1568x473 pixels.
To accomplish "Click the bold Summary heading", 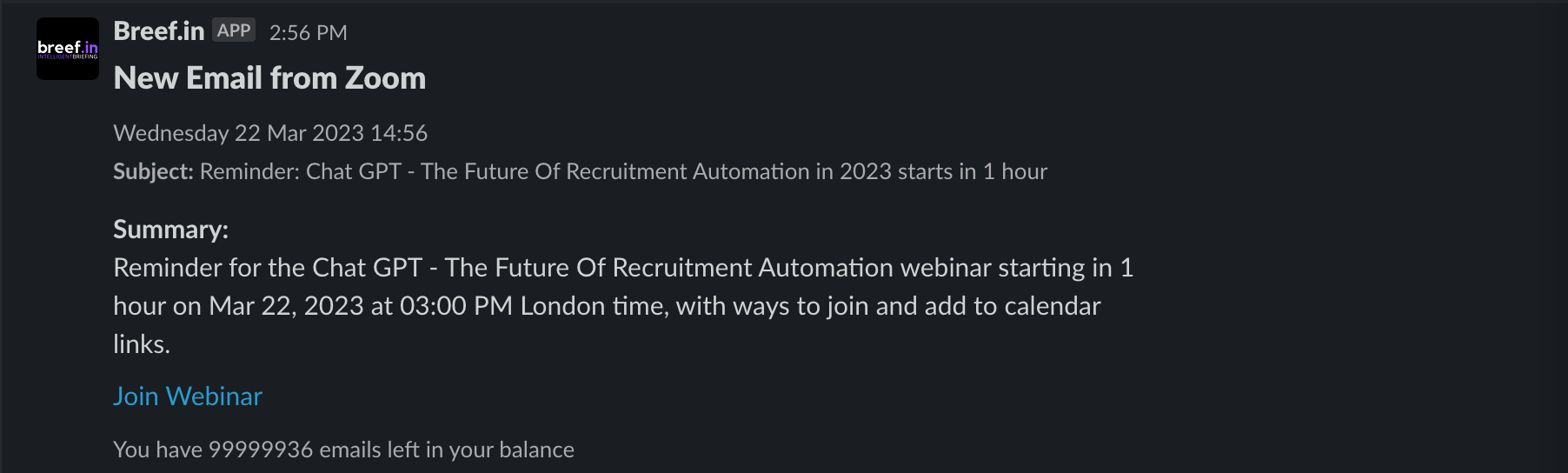I will click(x=170, y=230).
